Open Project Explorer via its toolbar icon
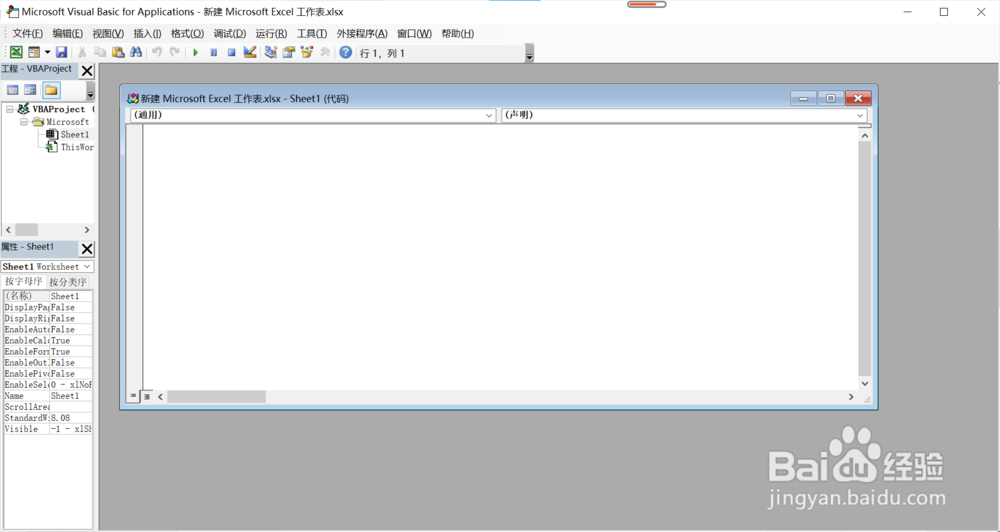Viewport: 1000px width, 532px height. point(271,52)
